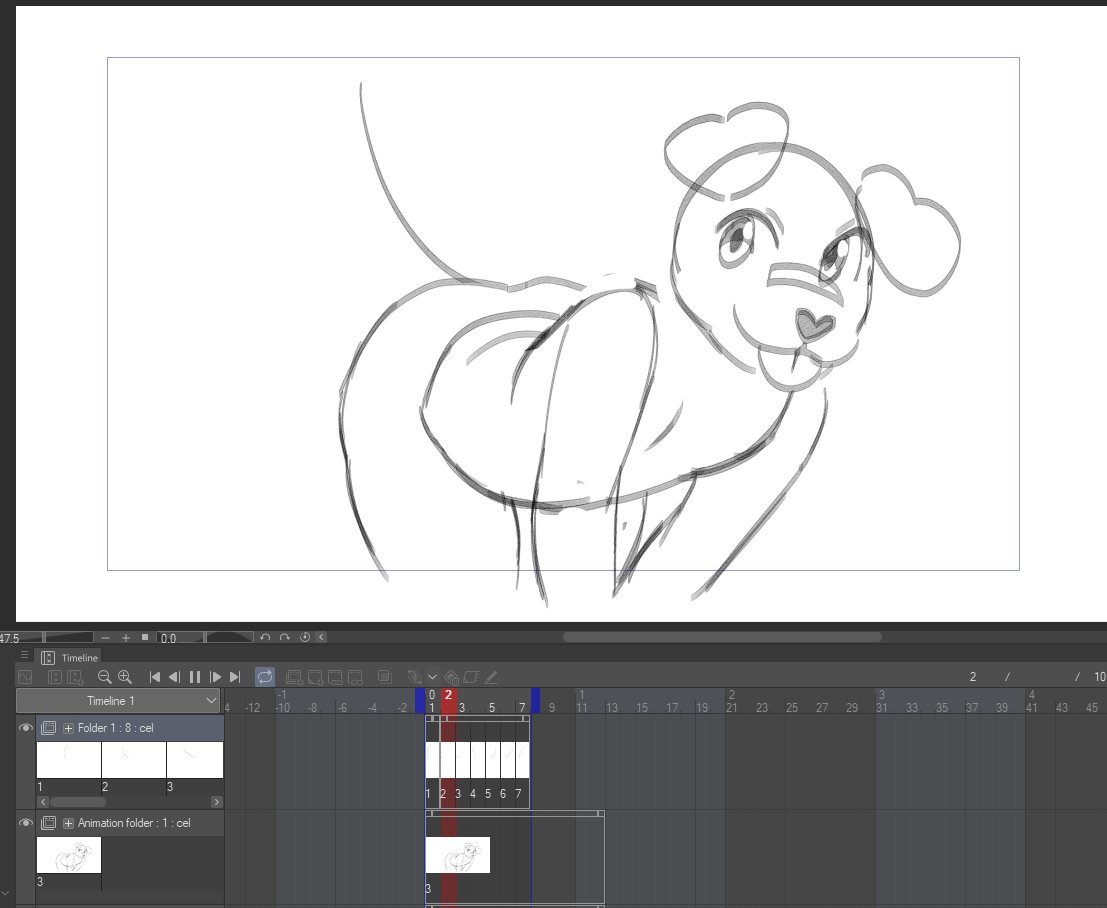Select cel thumbnail 1 in Folder 1
The image size is (1107, 908).
(x=69, y=760)
